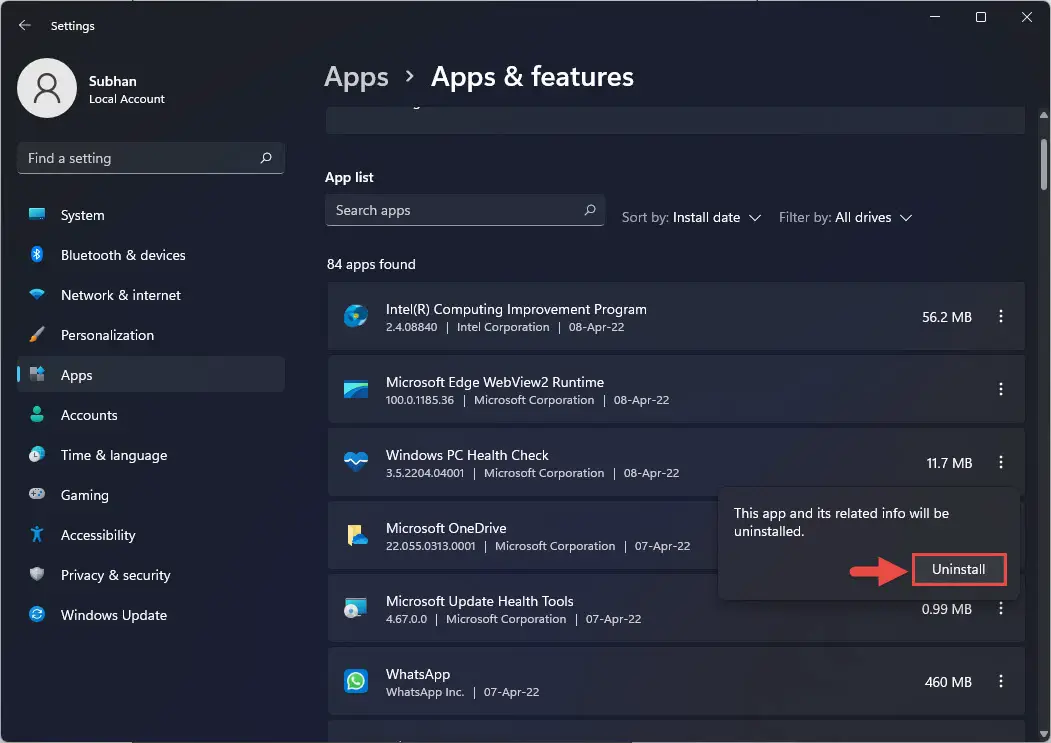Click the 84 apps found label
Screen dimensions: 1051x743
[x=371, y=264]
